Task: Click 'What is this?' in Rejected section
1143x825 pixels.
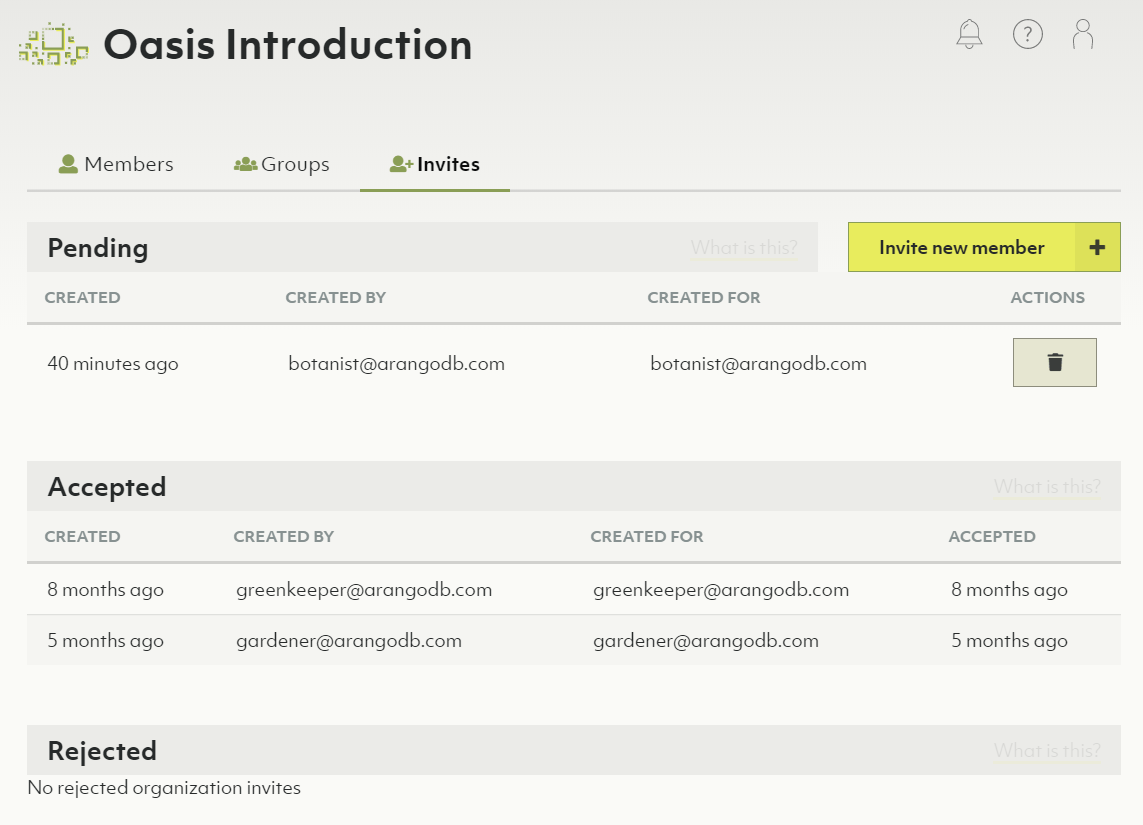Action: tap(1047, 751)
